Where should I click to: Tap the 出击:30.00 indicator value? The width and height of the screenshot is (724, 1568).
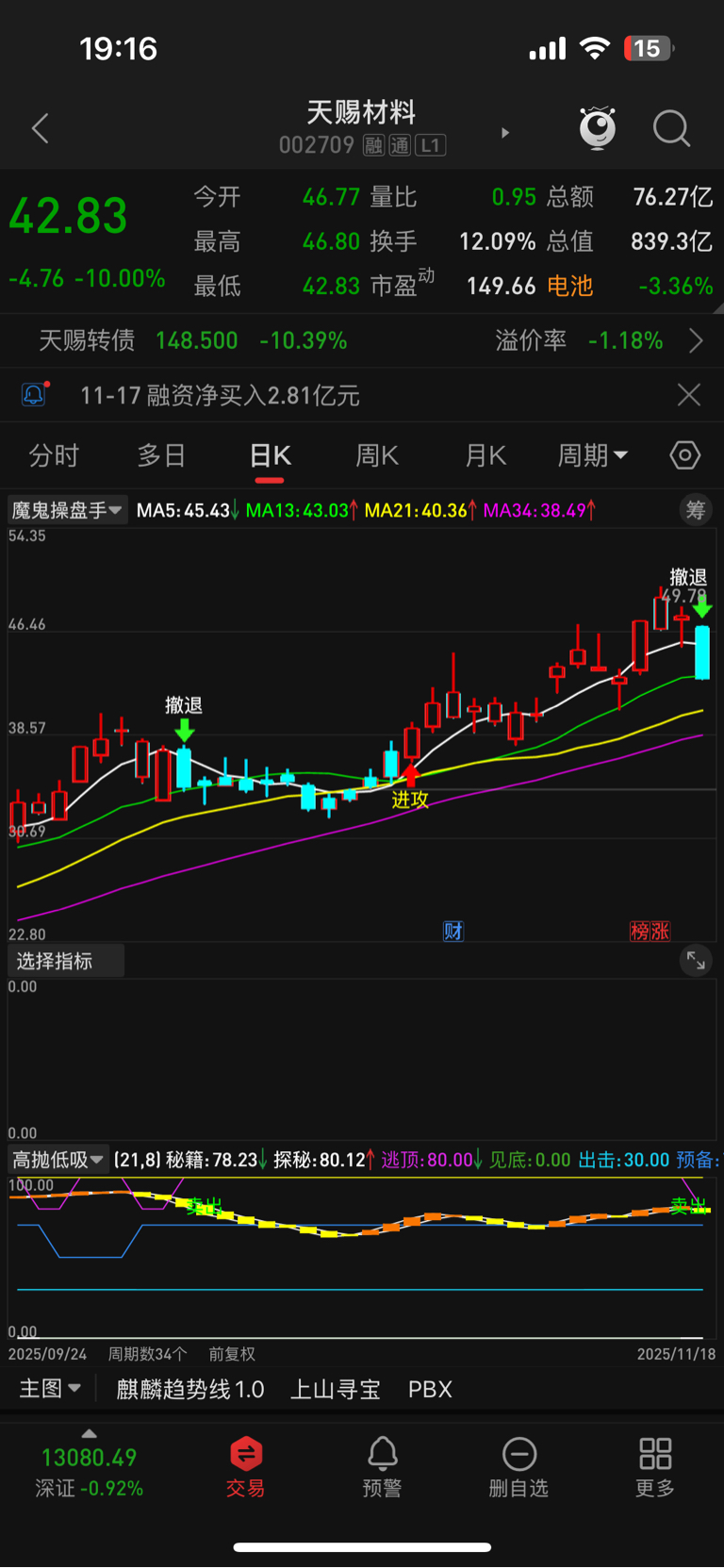point(623,1160)
